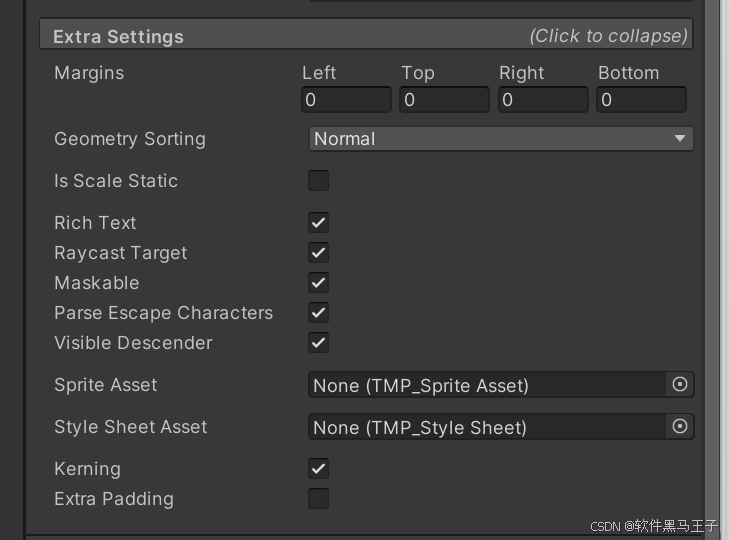Click the Left margin input field

tap(346, 100)
